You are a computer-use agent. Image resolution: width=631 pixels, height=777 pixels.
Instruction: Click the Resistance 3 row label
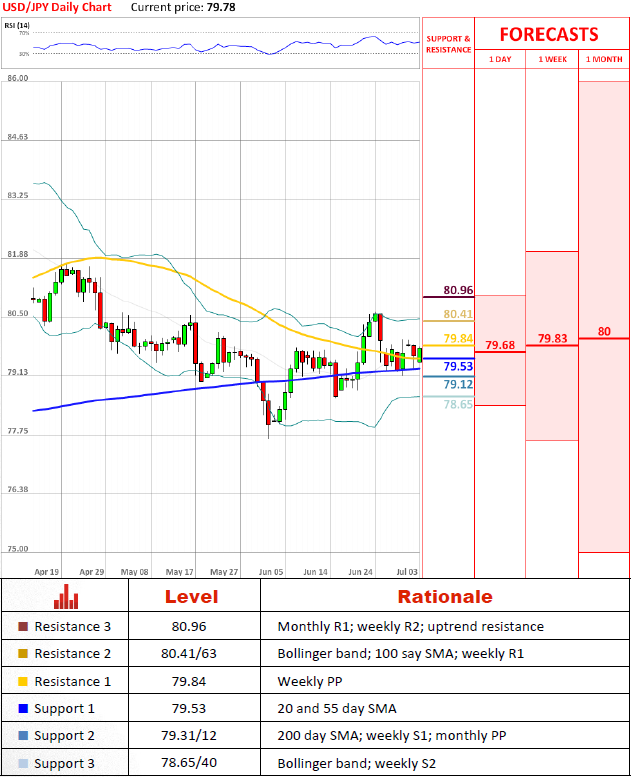pyautogui.click(x=72, y=626)
